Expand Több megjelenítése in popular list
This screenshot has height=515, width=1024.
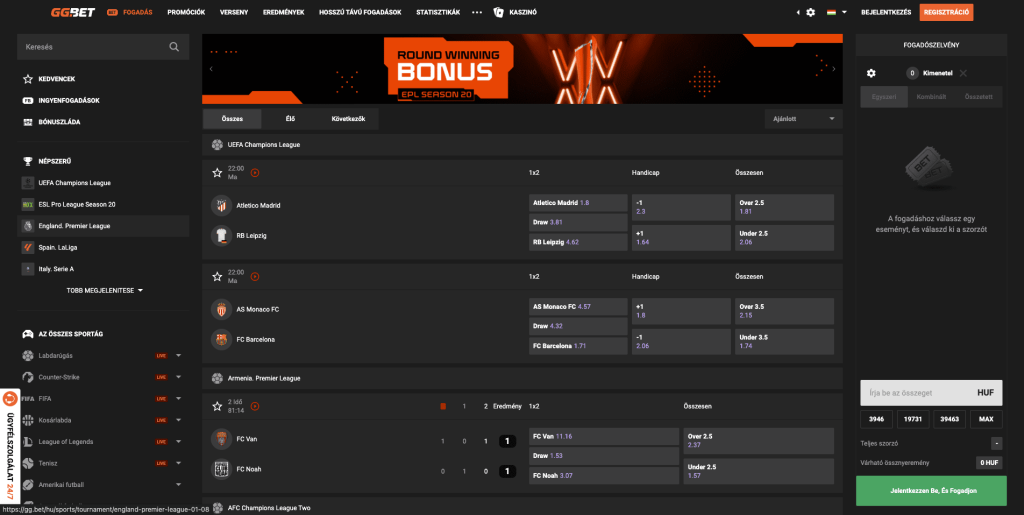tap(105, 291)
